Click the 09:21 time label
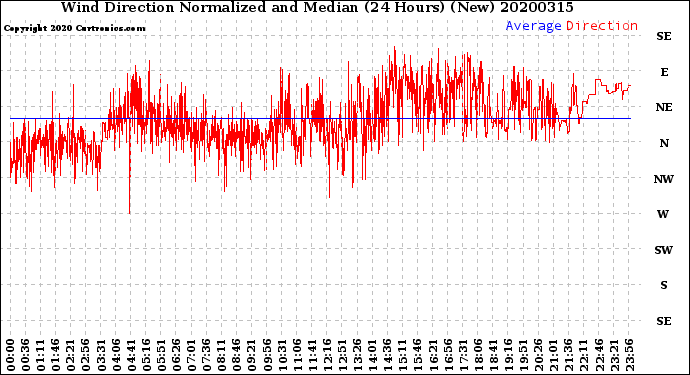The image size is (690, 375). point(251,355)
